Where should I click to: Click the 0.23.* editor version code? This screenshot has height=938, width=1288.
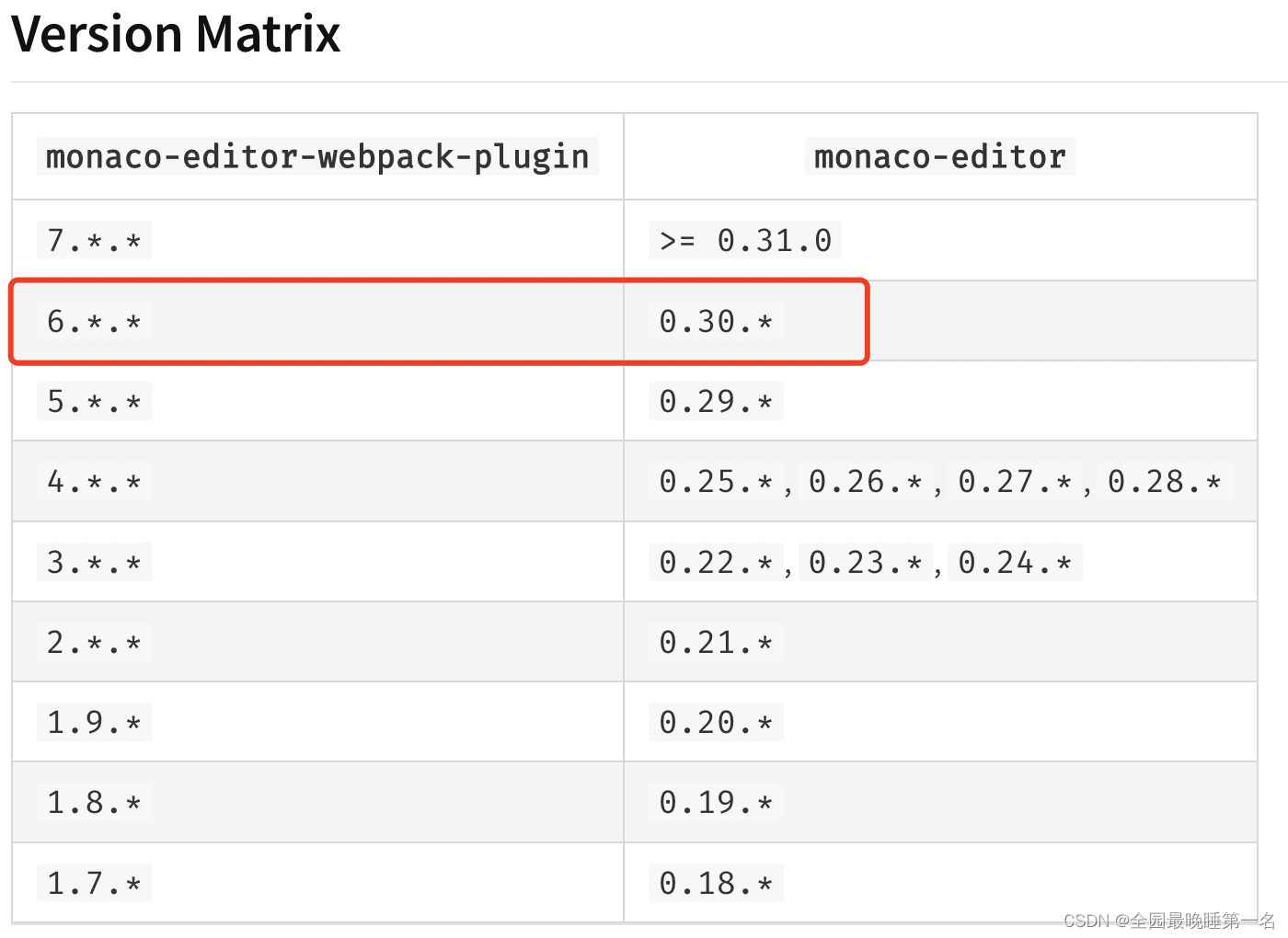[x=865, y=562]
